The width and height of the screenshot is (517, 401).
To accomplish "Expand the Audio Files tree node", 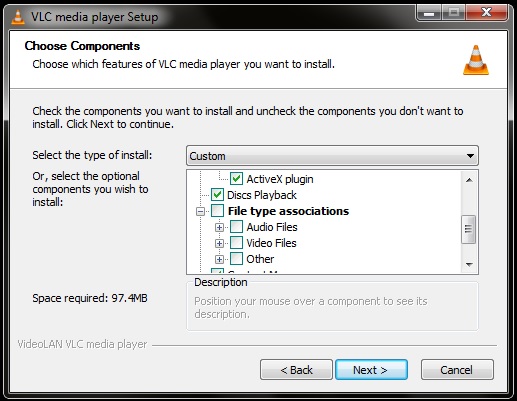I will [x=219, y=227].
